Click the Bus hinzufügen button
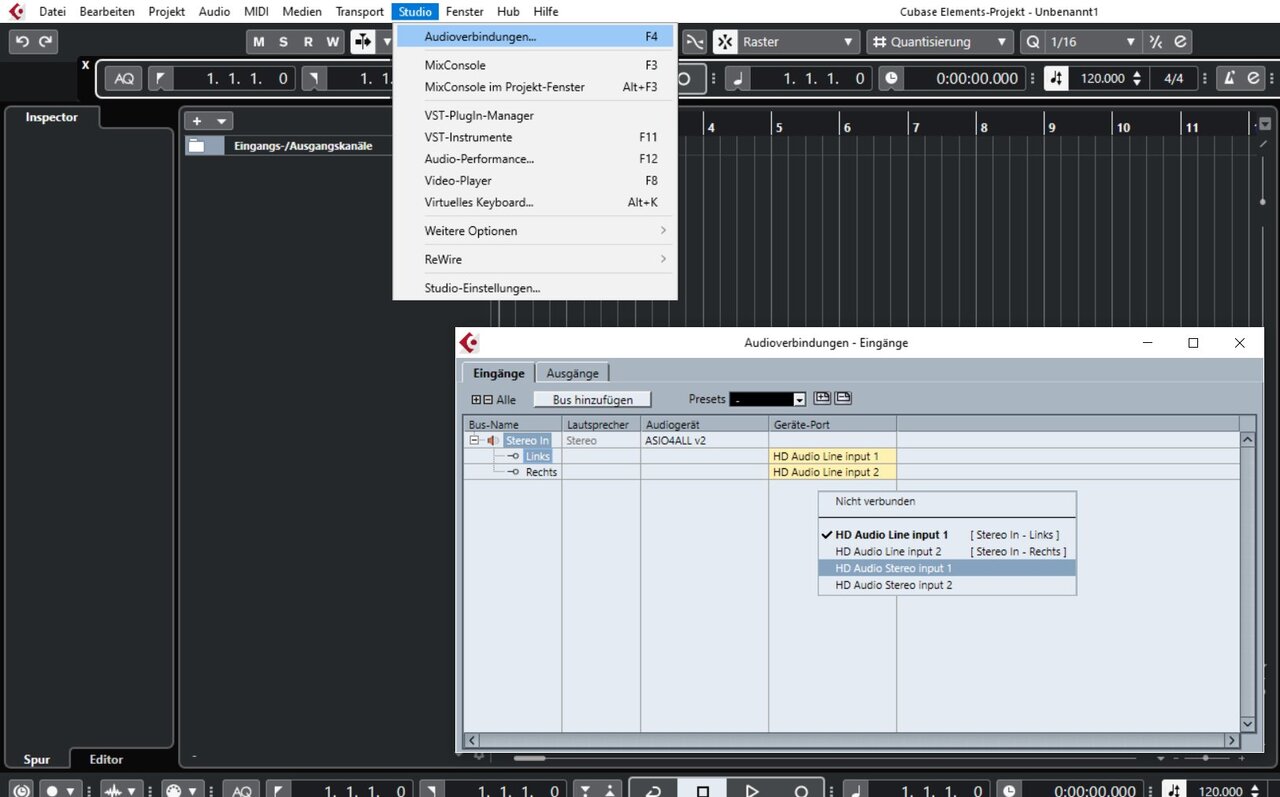Screen dimensions: 1280x797 pos(592,399)
